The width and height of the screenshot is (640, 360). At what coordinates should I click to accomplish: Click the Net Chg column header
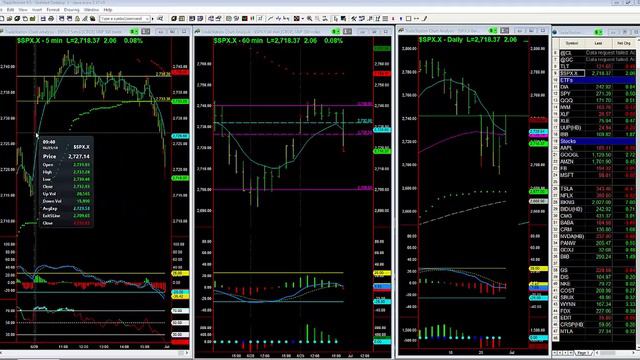pos(624,43)
